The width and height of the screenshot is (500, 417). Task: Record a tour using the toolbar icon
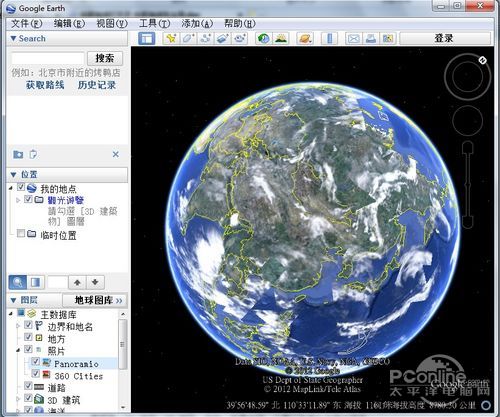(x=240, y=38)
